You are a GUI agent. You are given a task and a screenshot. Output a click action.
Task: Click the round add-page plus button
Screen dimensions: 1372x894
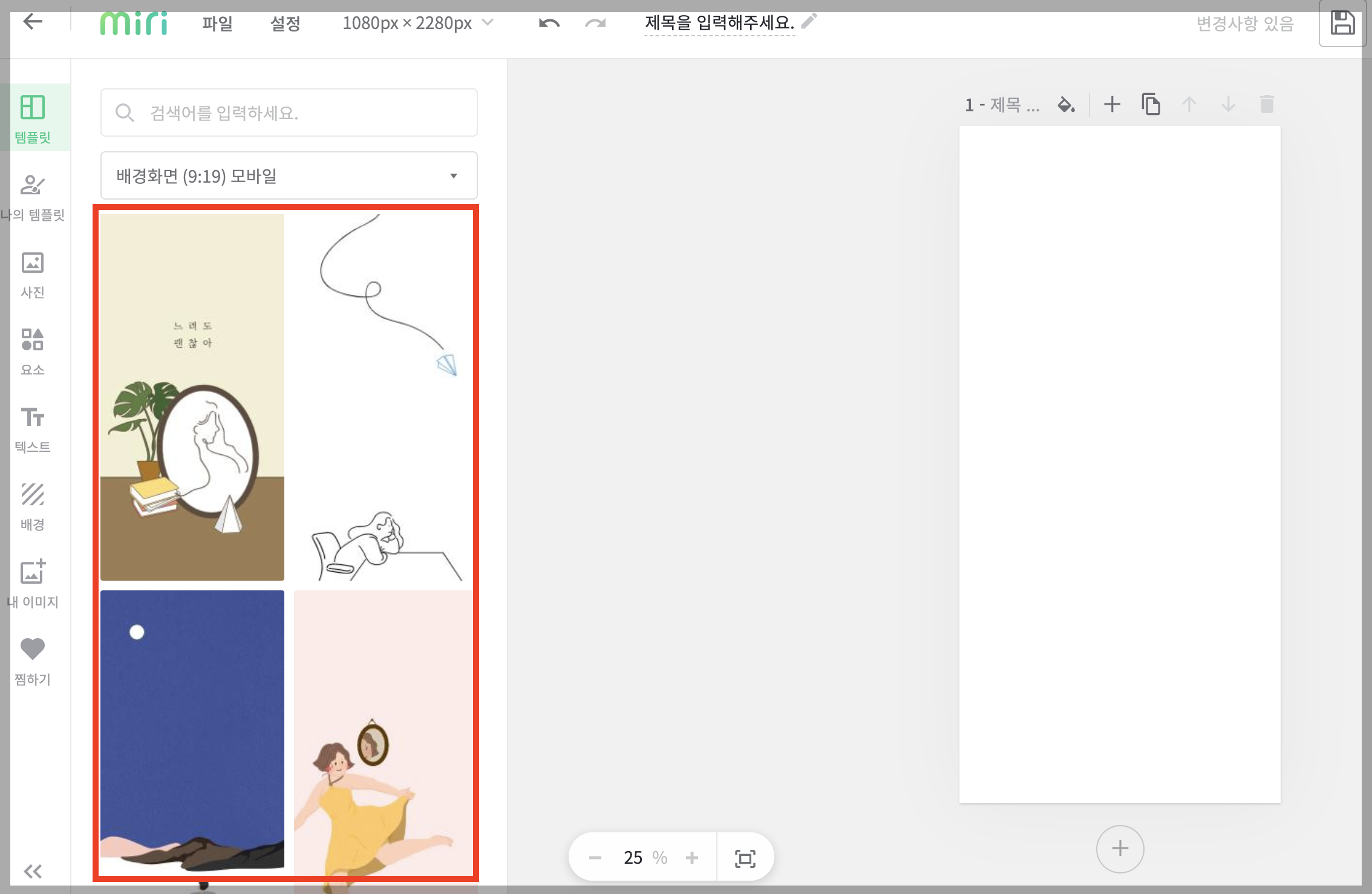click(1120, 848)
